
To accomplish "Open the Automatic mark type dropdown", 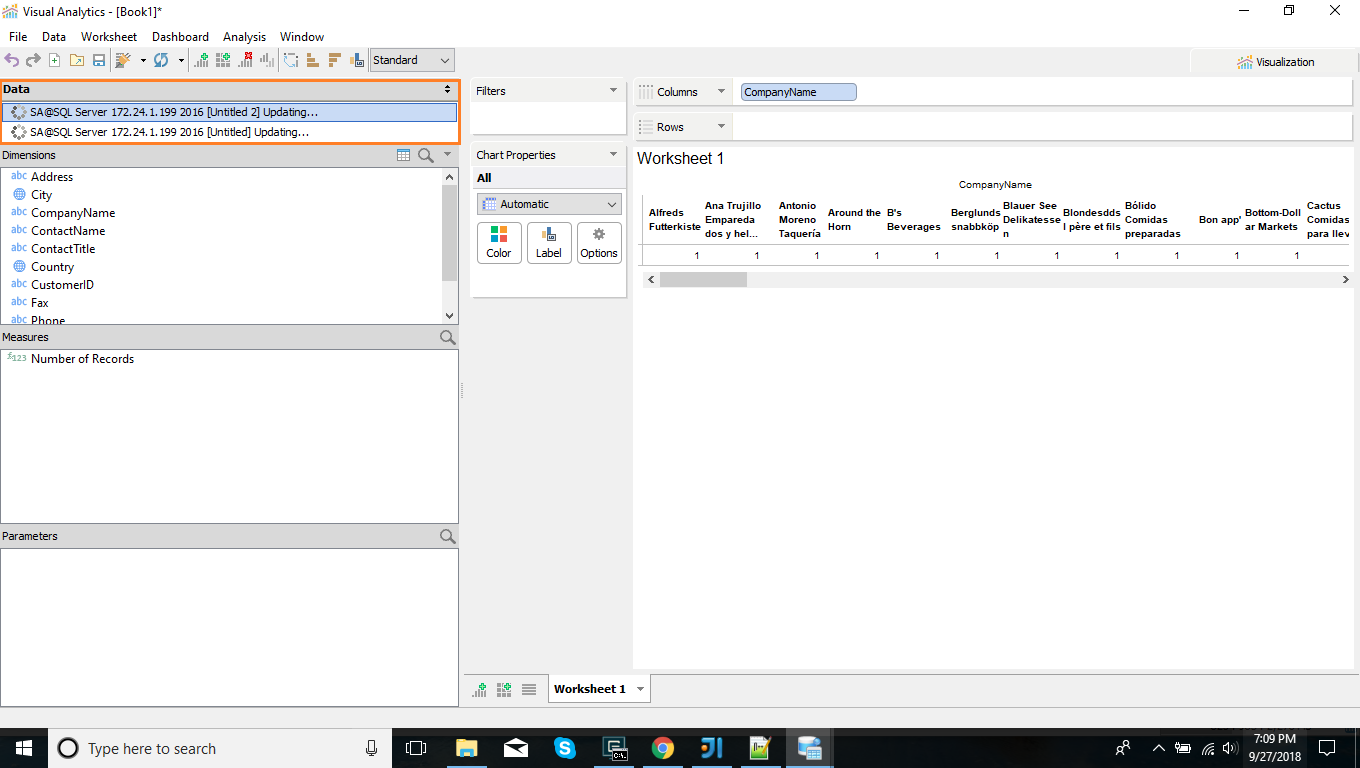I will (549, 204).
